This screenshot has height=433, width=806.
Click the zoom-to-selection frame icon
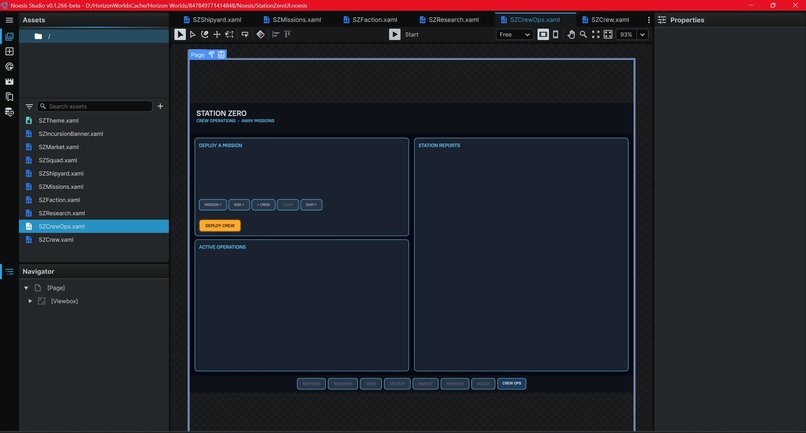608,34
